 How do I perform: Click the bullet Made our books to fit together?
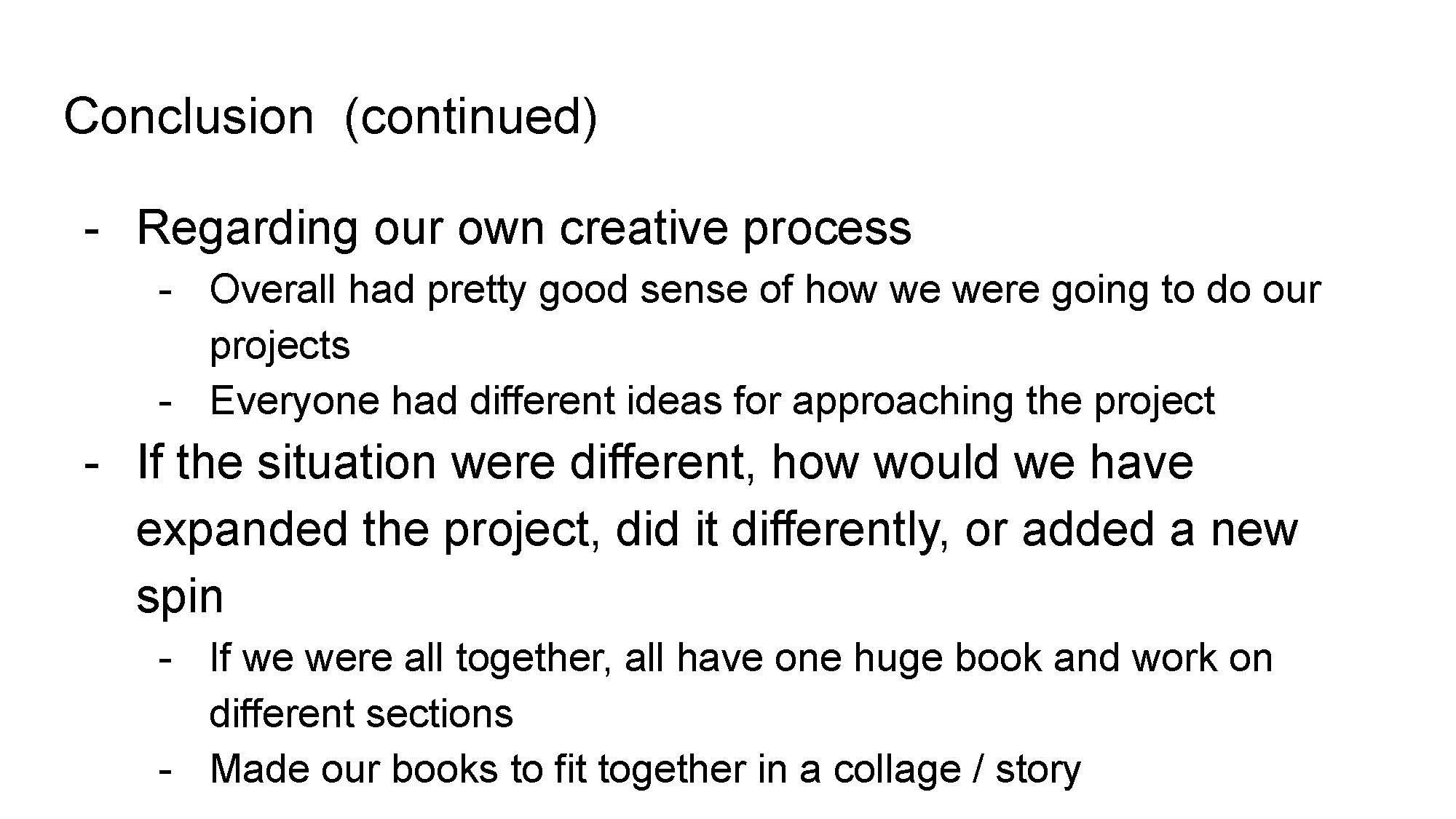645,769
